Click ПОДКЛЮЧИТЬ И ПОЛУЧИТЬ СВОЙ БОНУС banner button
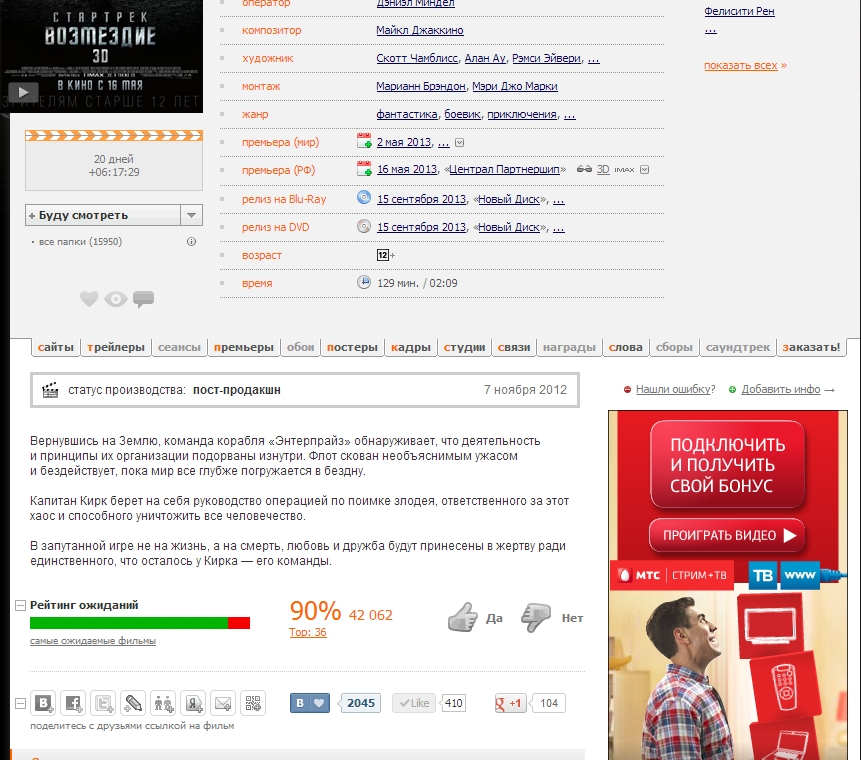 728,465
